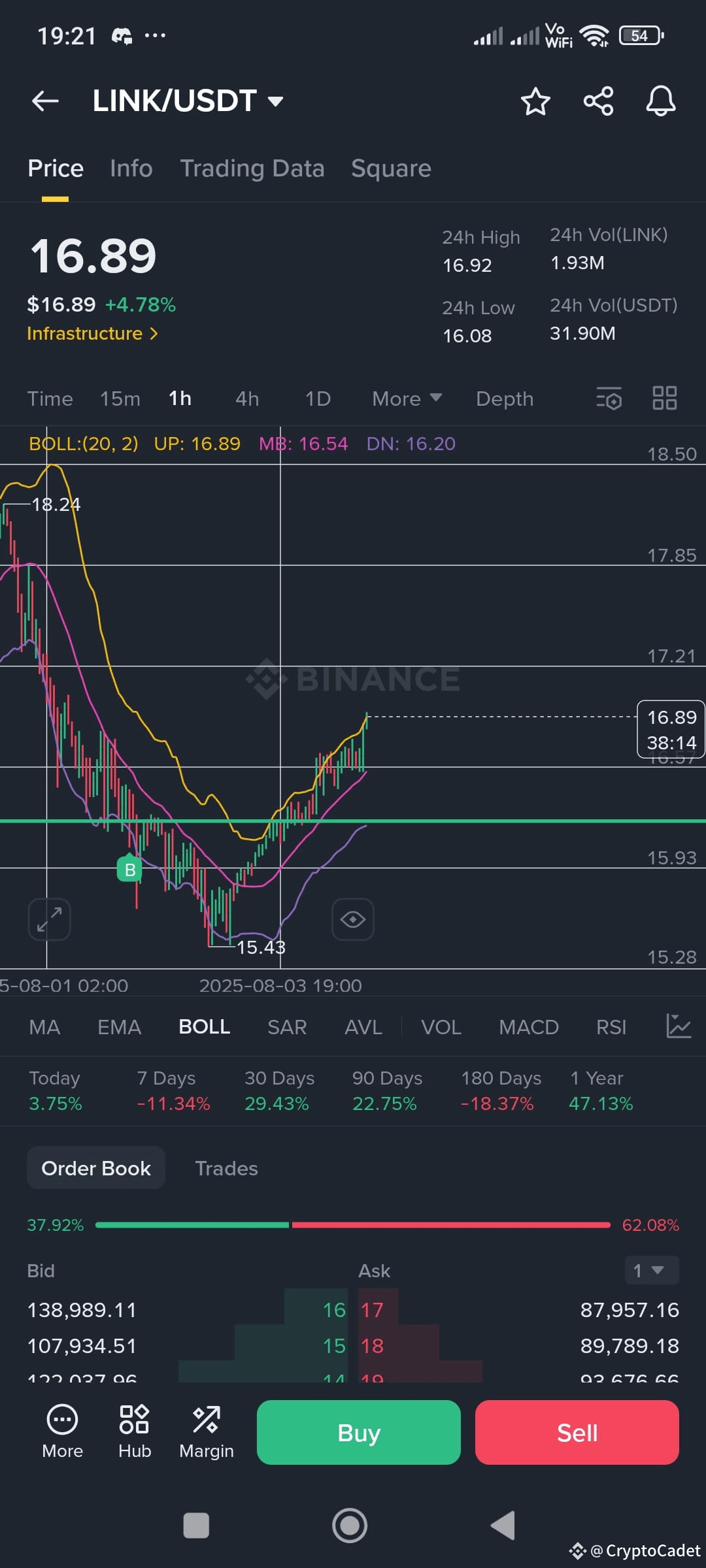Image resolution: width=706 pixels, height=1568 pixels.
Task: Select the 15m interval
Action: [x=120, y=399]
